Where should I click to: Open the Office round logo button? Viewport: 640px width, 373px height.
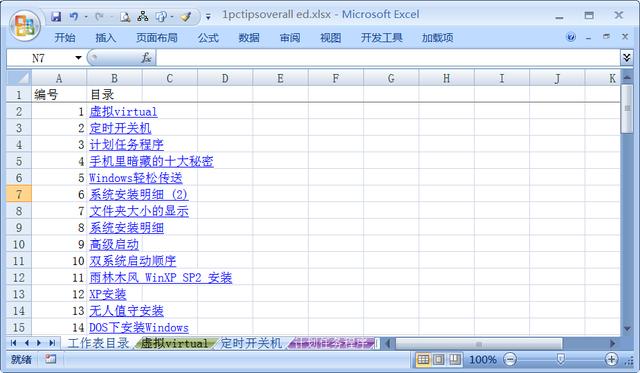pos(24,25)
